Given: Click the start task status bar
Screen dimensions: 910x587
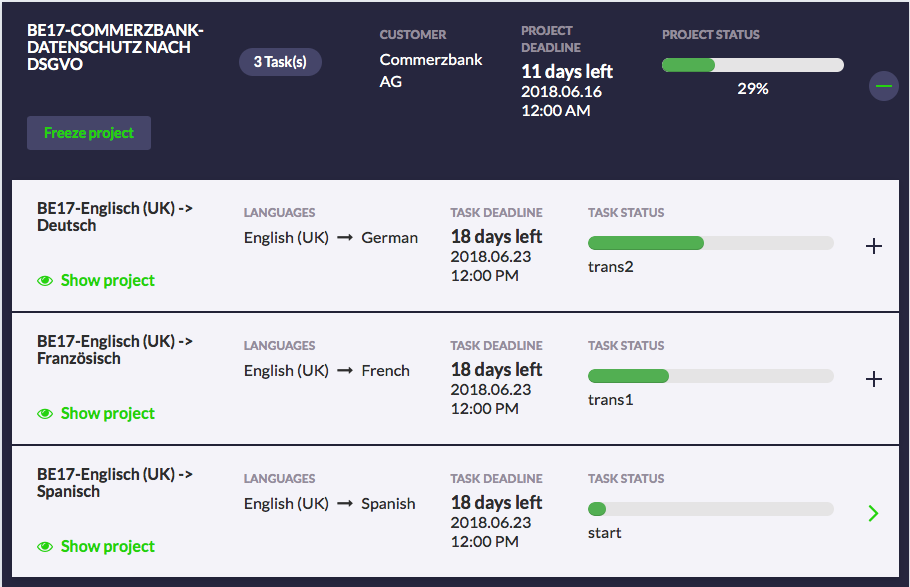Looking at the screenshot, I should (710, 509).
